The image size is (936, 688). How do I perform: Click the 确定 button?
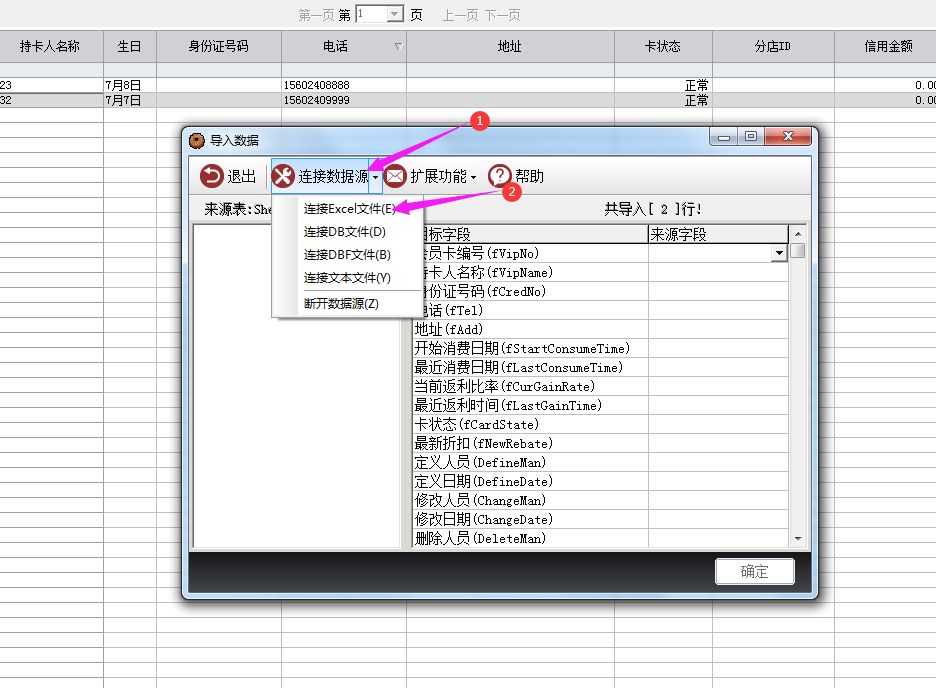pos(755,572)
